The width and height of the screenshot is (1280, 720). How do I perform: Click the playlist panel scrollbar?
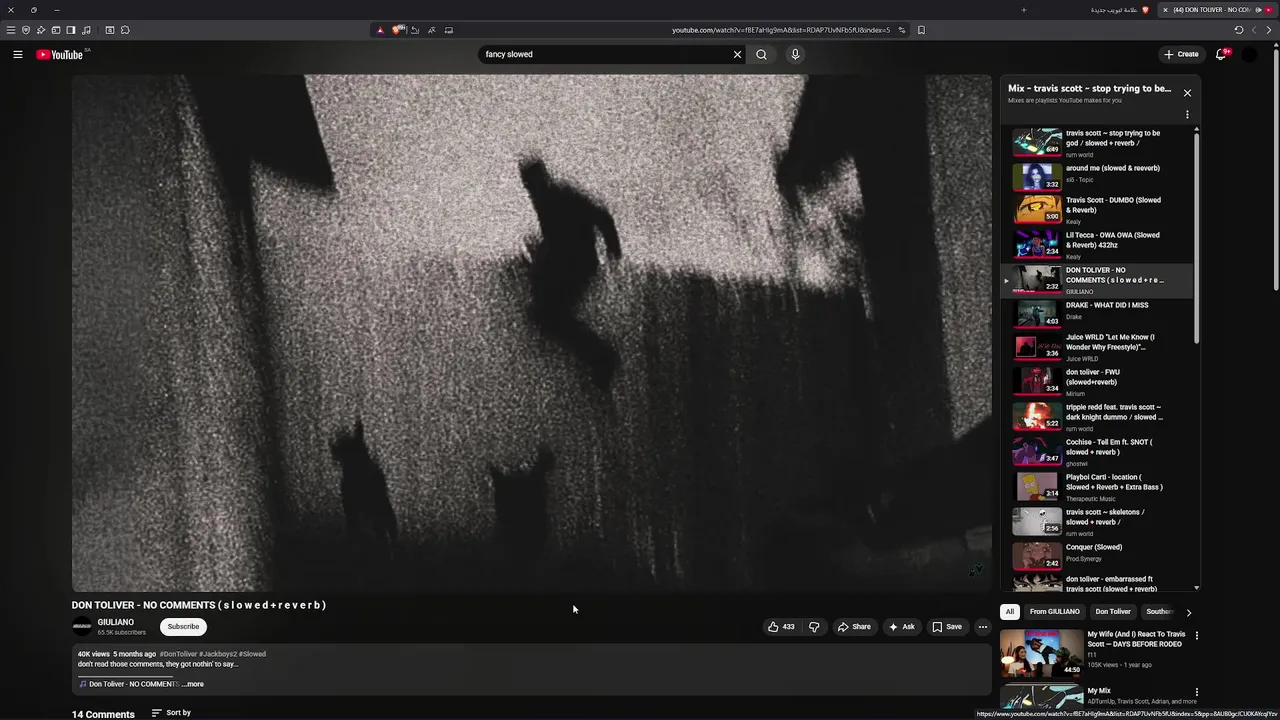coord(1196,240)
